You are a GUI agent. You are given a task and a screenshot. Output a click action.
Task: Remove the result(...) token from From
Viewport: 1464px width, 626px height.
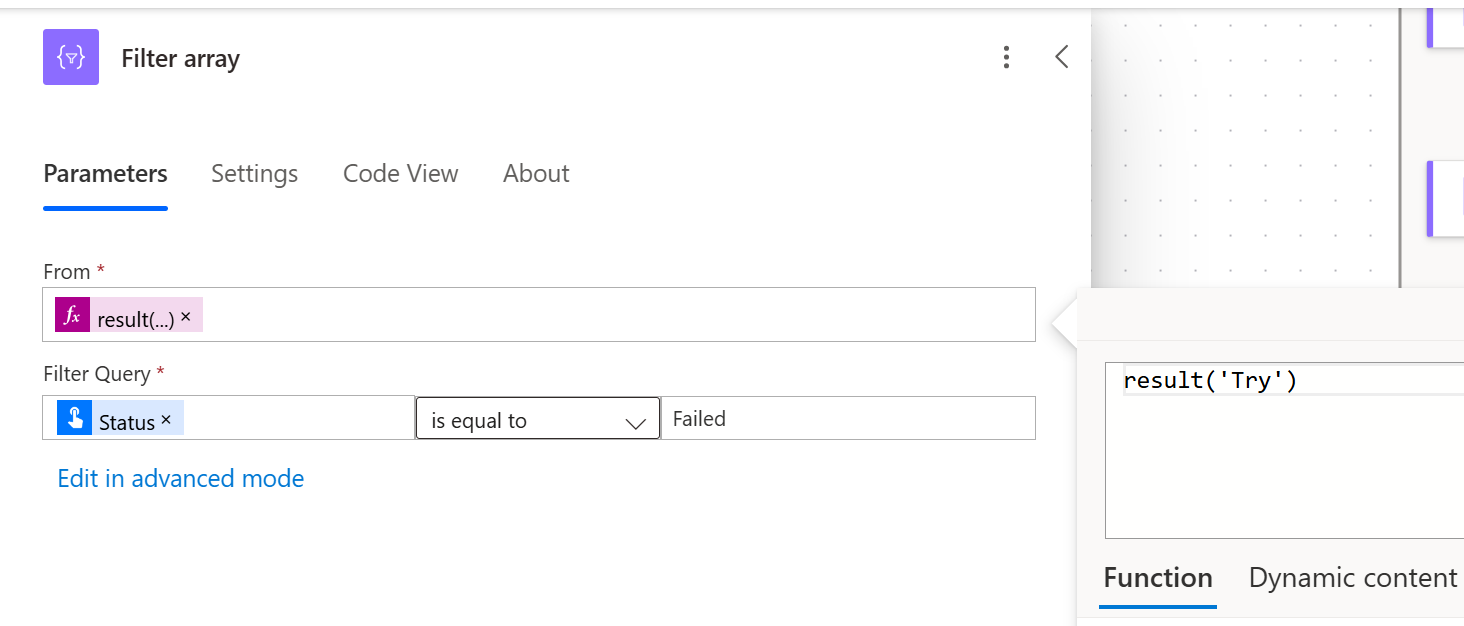point(186,316)
